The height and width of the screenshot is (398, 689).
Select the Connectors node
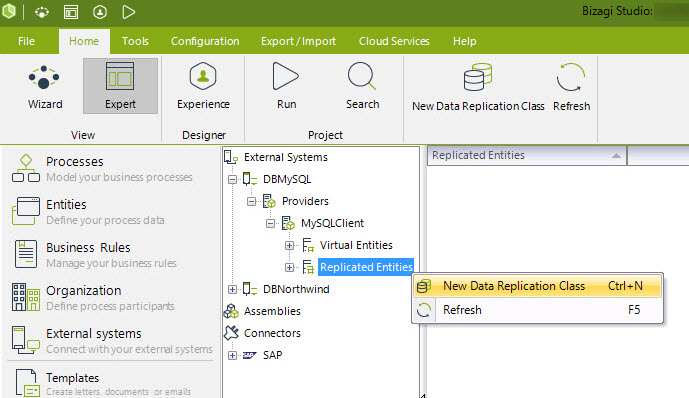click(272, 333)
